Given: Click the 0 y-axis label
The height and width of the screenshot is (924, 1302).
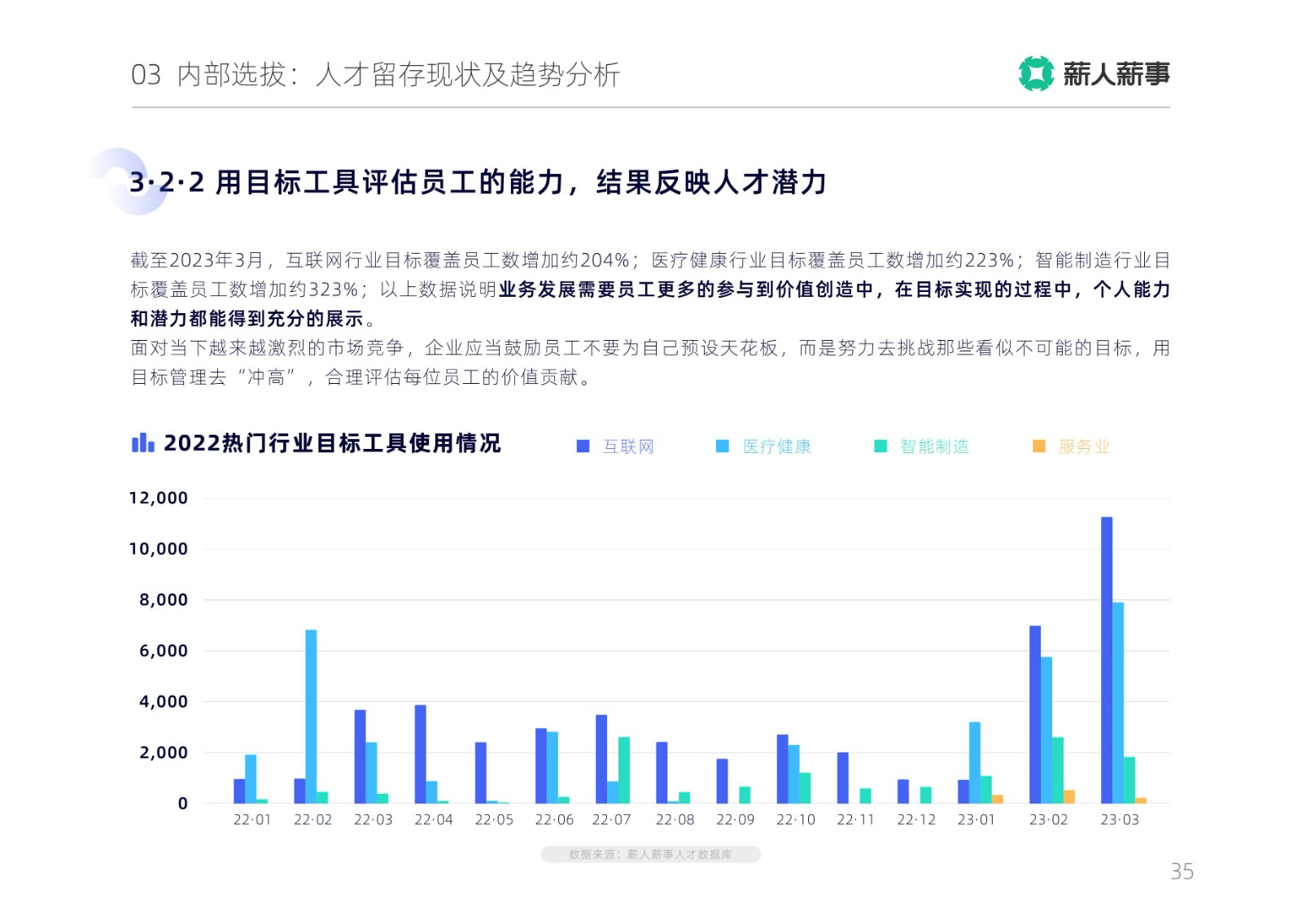Looking at the screenshot, I should [x=183, y=804].
